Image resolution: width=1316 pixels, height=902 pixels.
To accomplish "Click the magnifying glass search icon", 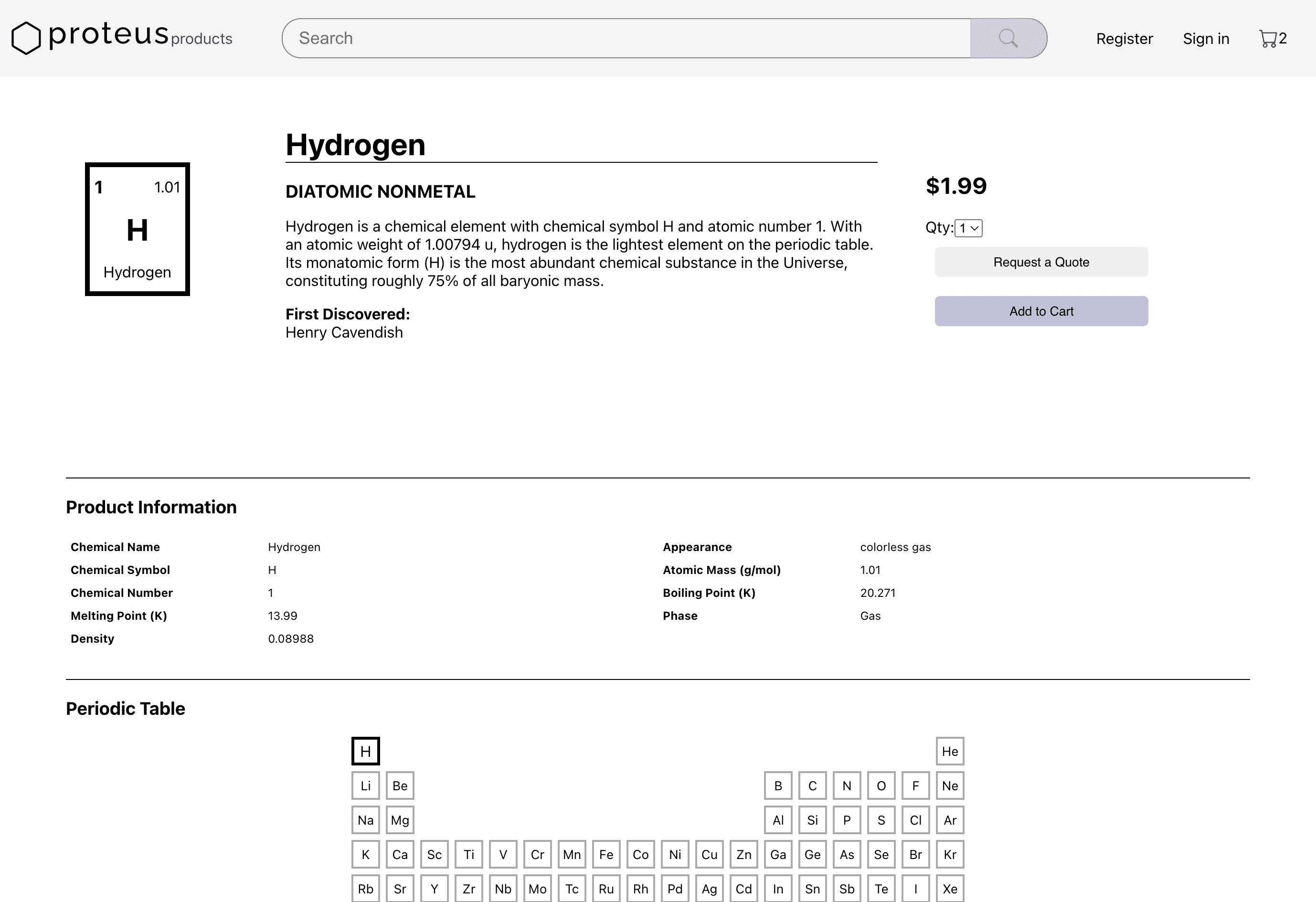I will click(1008, 39).
